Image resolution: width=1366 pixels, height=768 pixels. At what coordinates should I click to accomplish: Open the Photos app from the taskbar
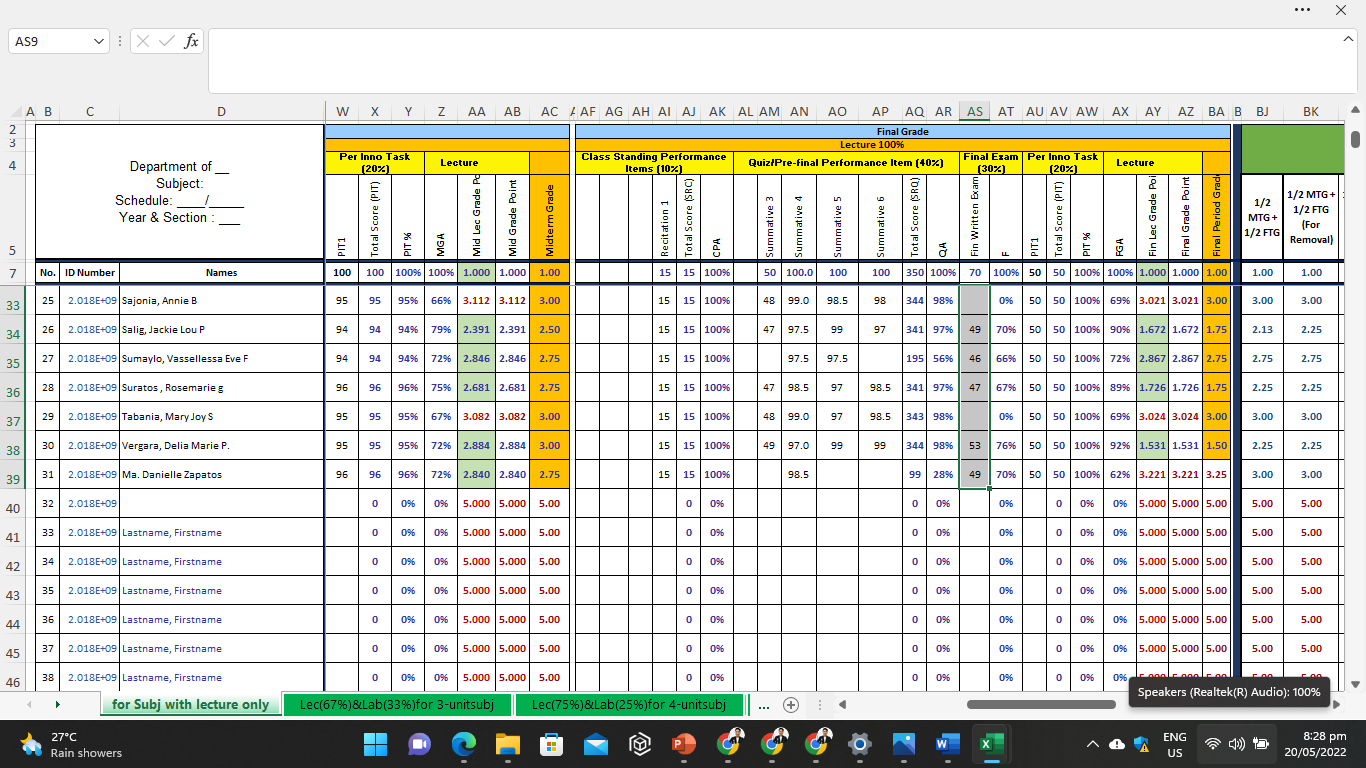click(904, 744)
